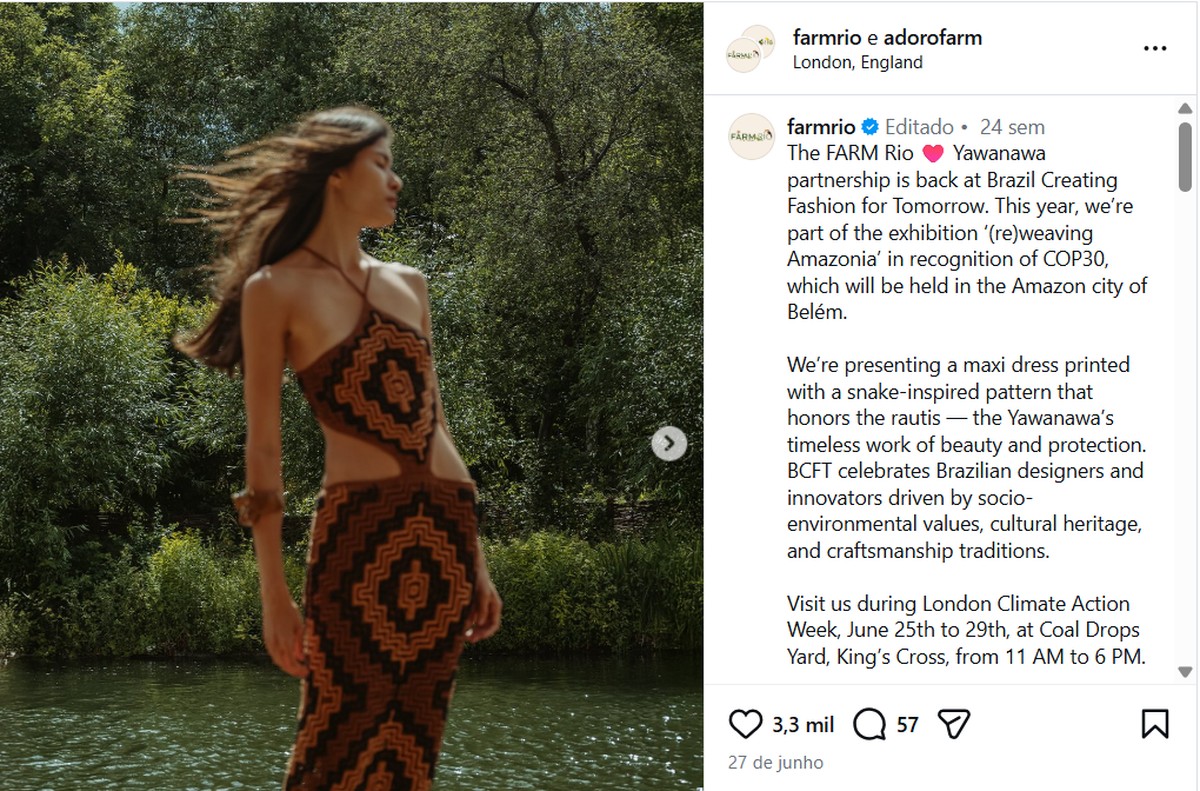This screenshot has height=791, width=1200.
Task: Select the farmrio username in the caption header
Action: (x=820, y=127)
